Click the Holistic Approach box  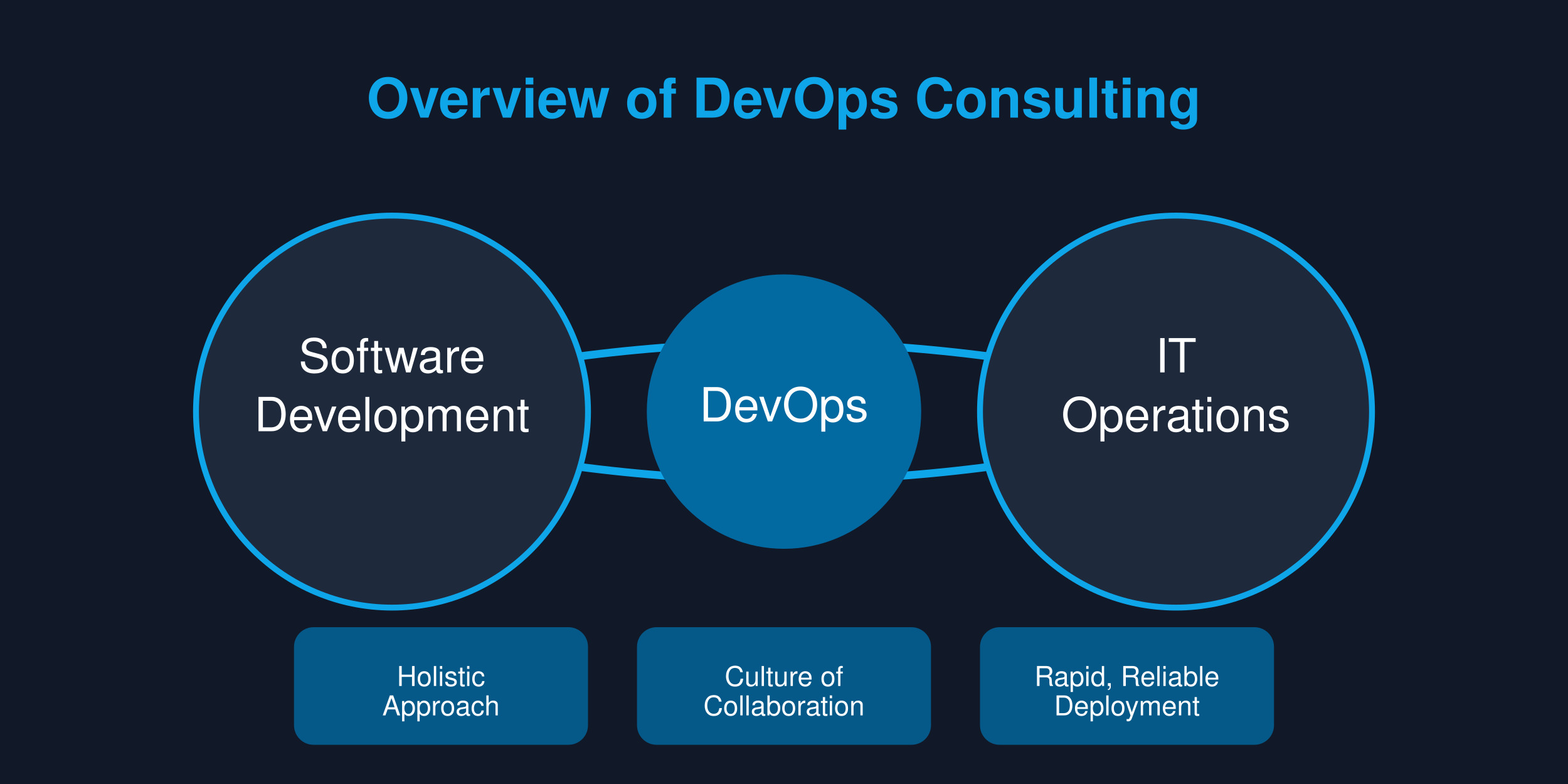(x=441, y=686)
